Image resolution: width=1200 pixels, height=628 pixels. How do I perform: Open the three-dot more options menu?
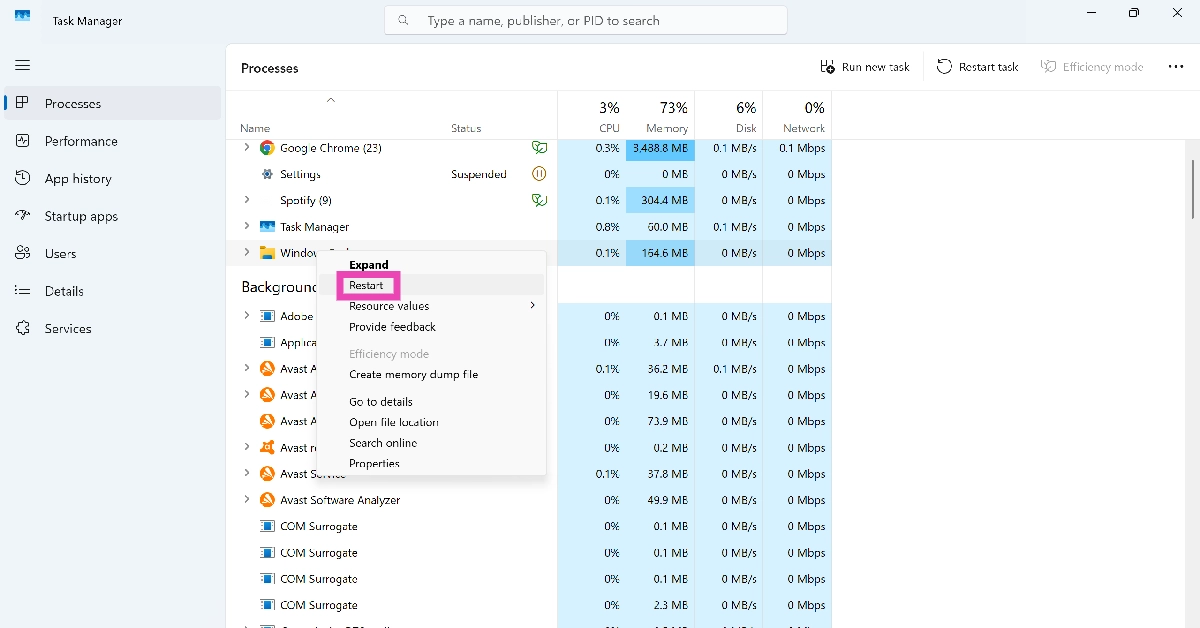(x=1175, y=67)
